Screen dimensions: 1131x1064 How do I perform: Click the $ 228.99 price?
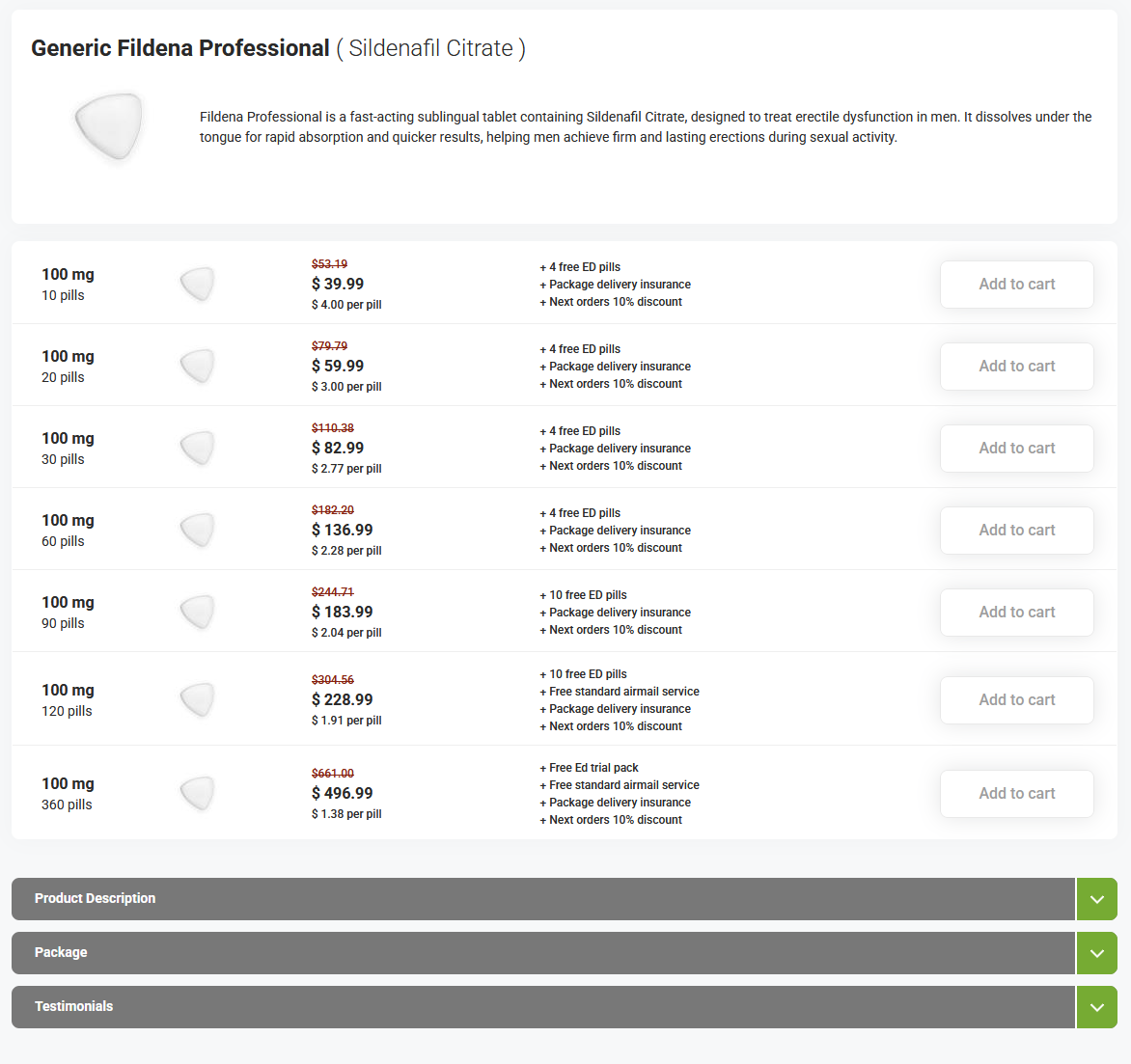342,700
